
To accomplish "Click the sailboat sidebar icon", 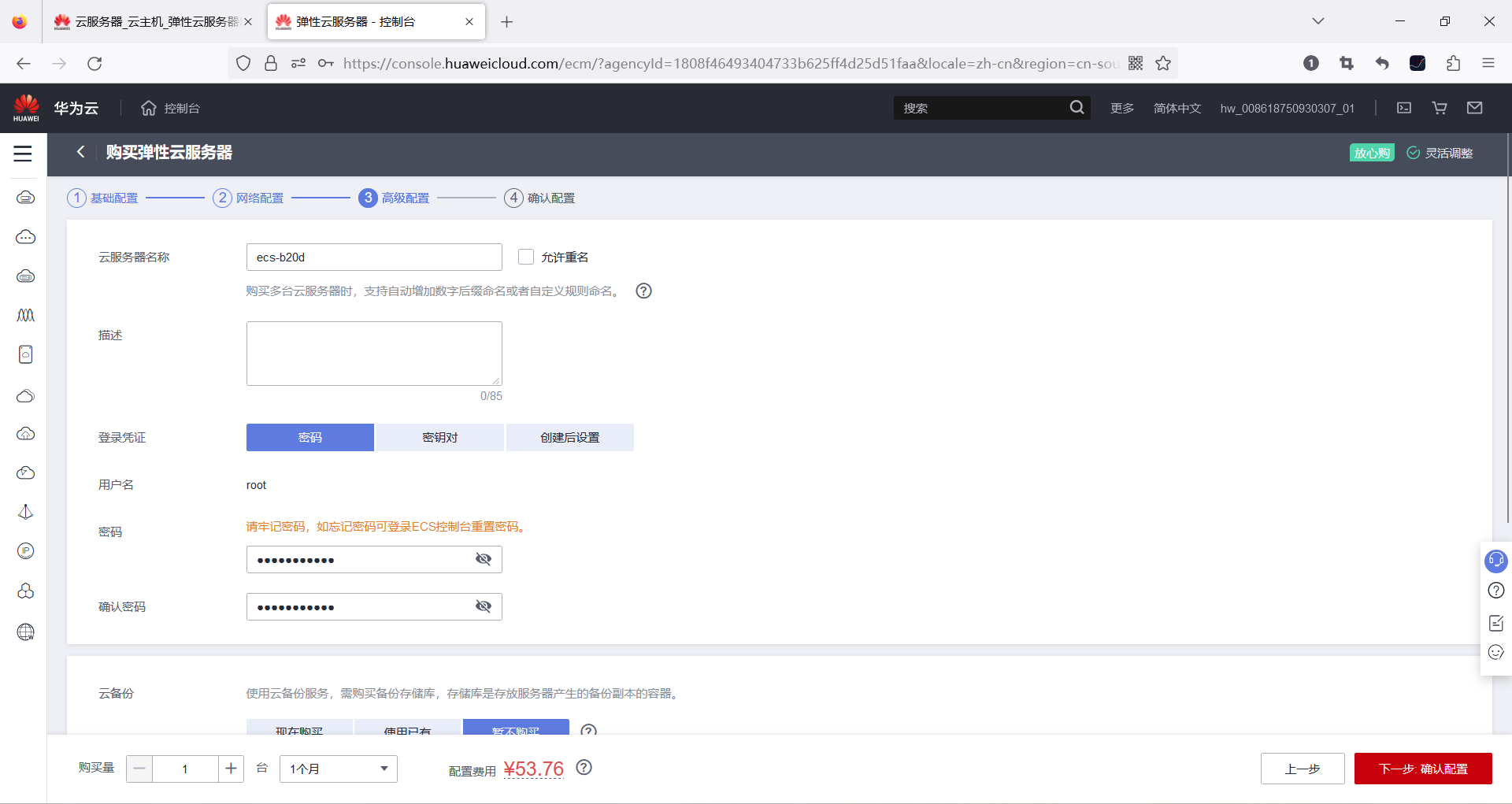I will tap(26, 512).
